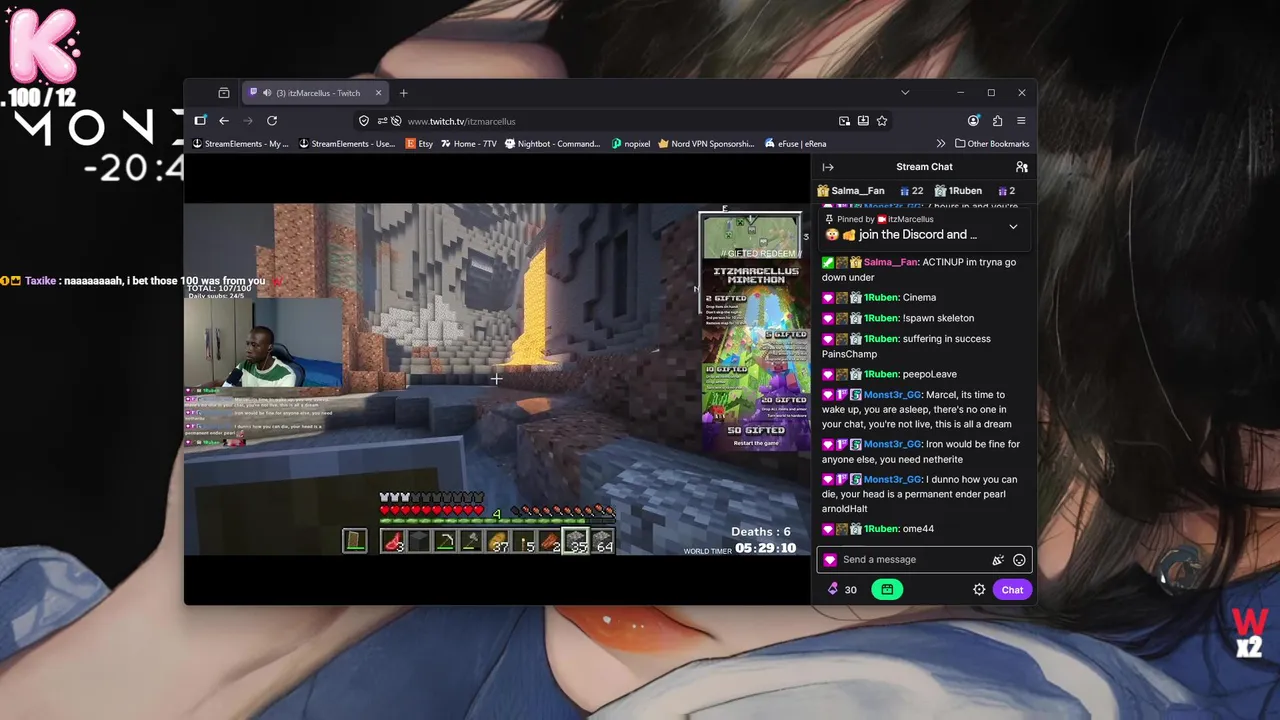Open a new browser tab

pyautogui.click(x=404, y=93)
